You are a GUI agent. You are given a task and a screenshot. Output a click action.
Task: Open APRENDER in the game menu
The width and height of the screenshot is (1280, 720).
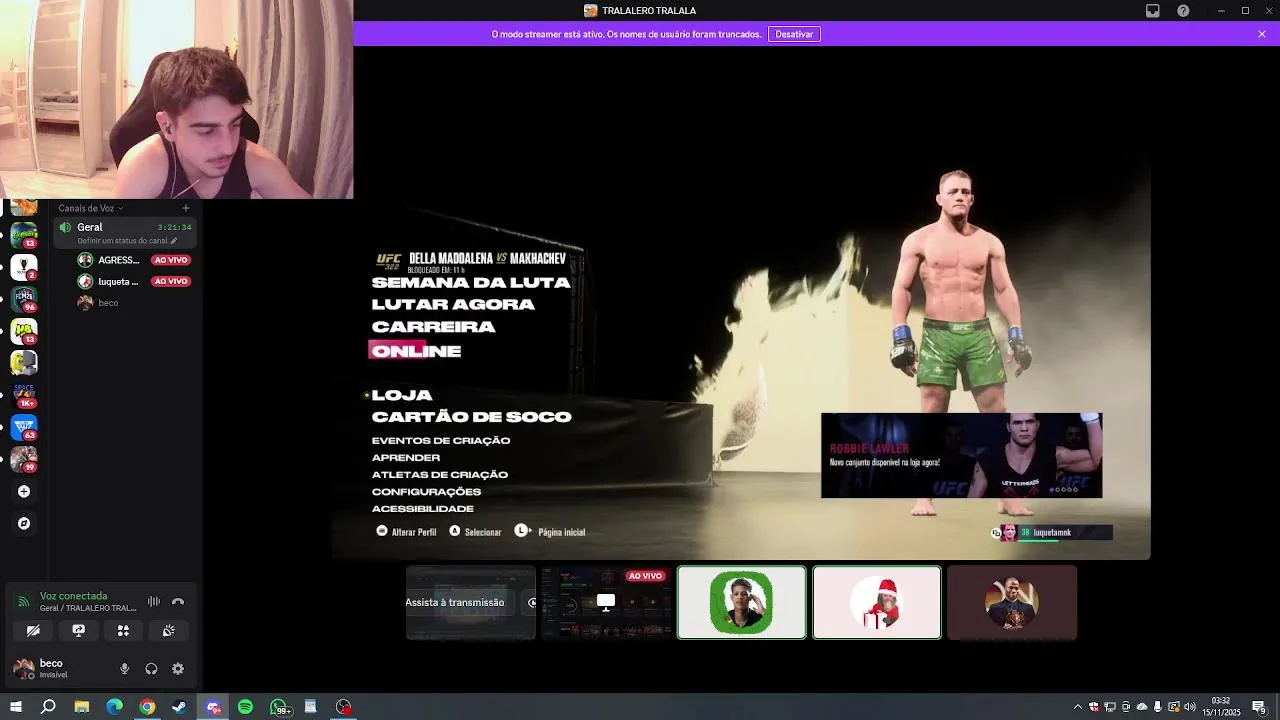coord(406,458)
